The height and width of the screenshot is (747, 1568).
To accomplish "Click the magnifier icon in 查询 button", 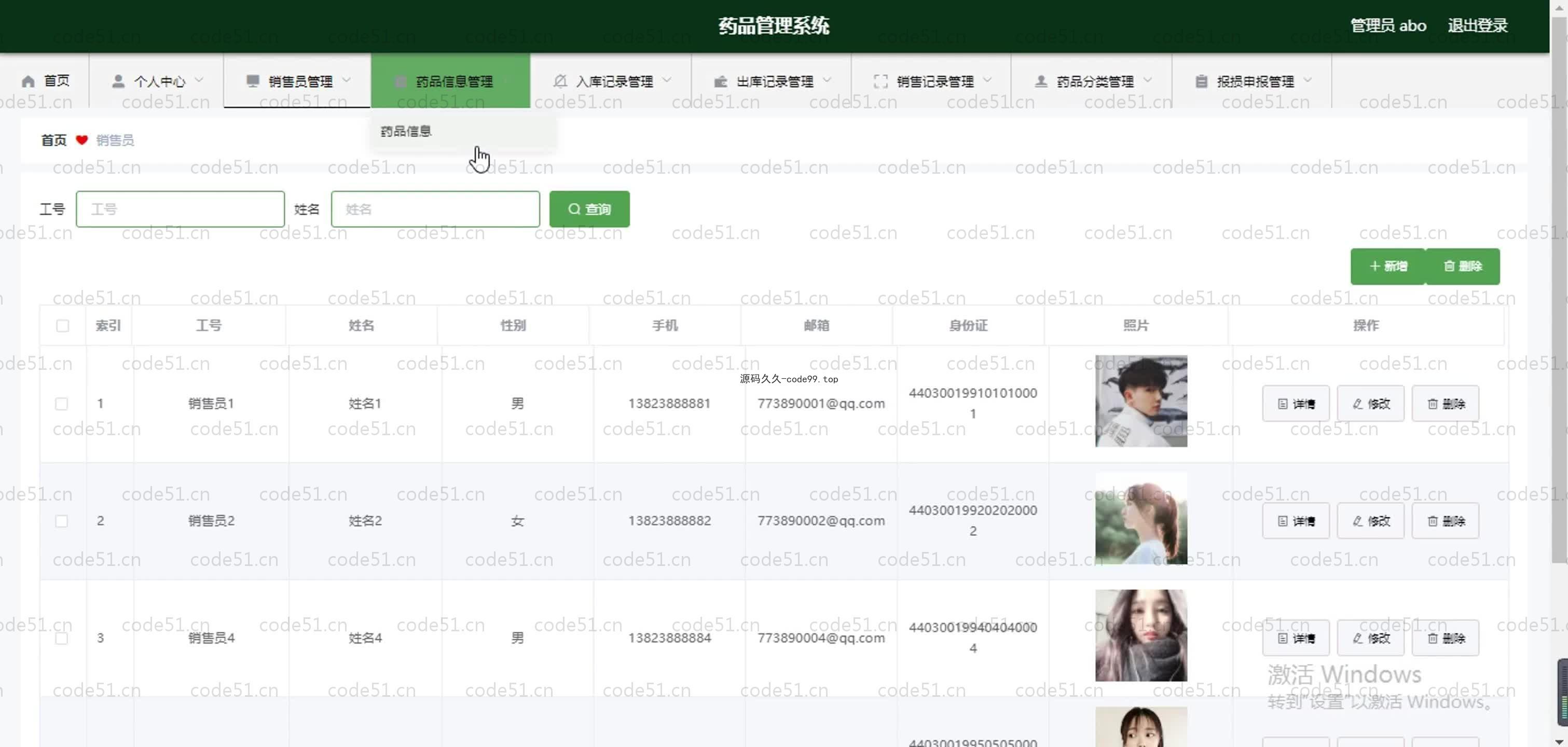I will [574, 209].
